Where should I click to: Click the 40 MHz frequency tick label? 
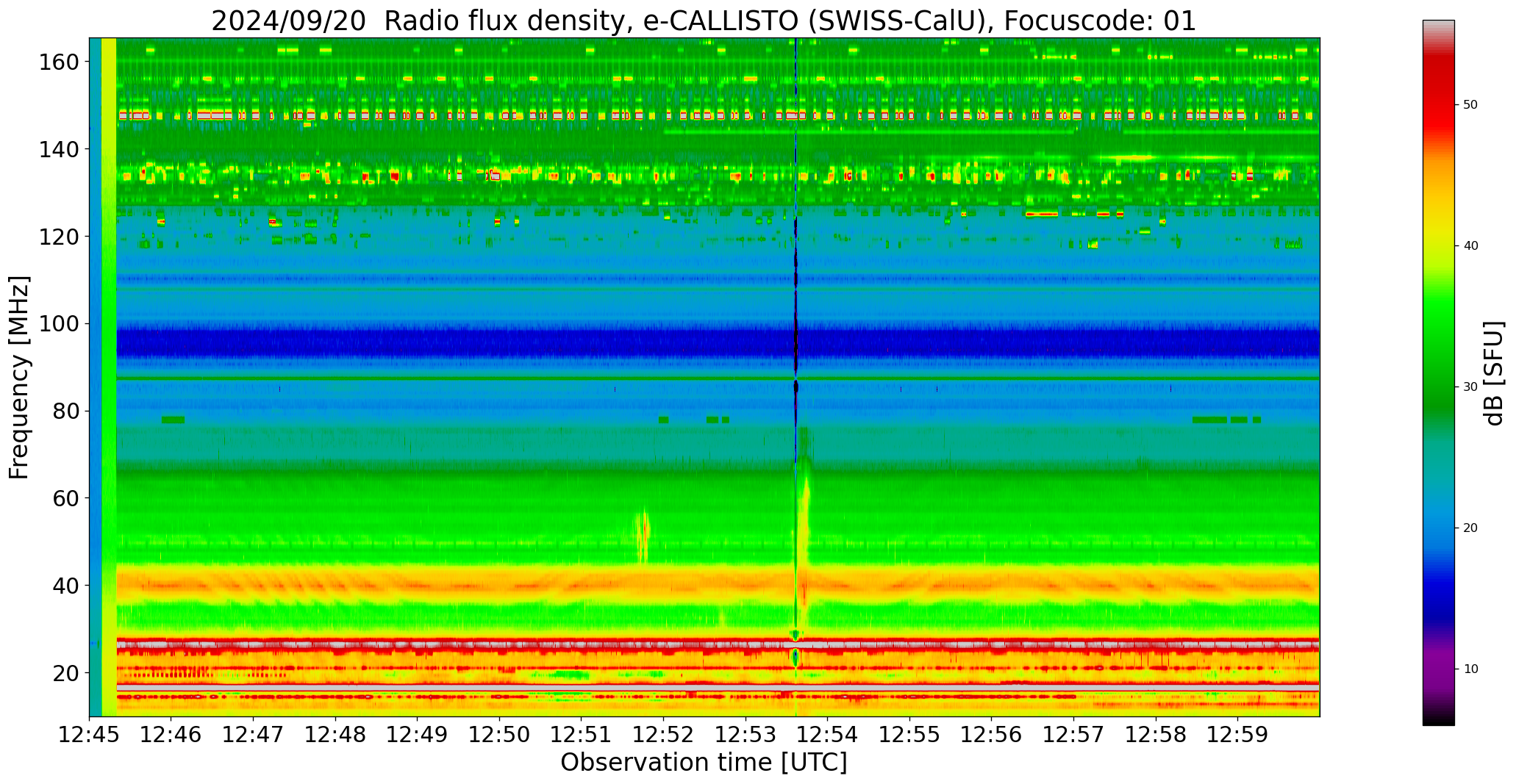(65, 586)
